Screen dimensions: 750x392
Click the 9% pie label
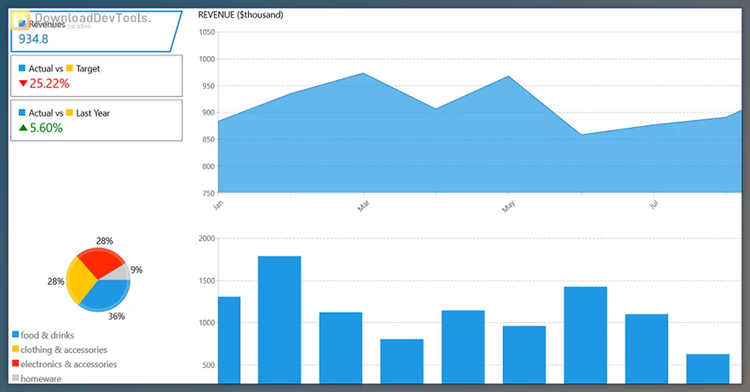coord(136,270)
